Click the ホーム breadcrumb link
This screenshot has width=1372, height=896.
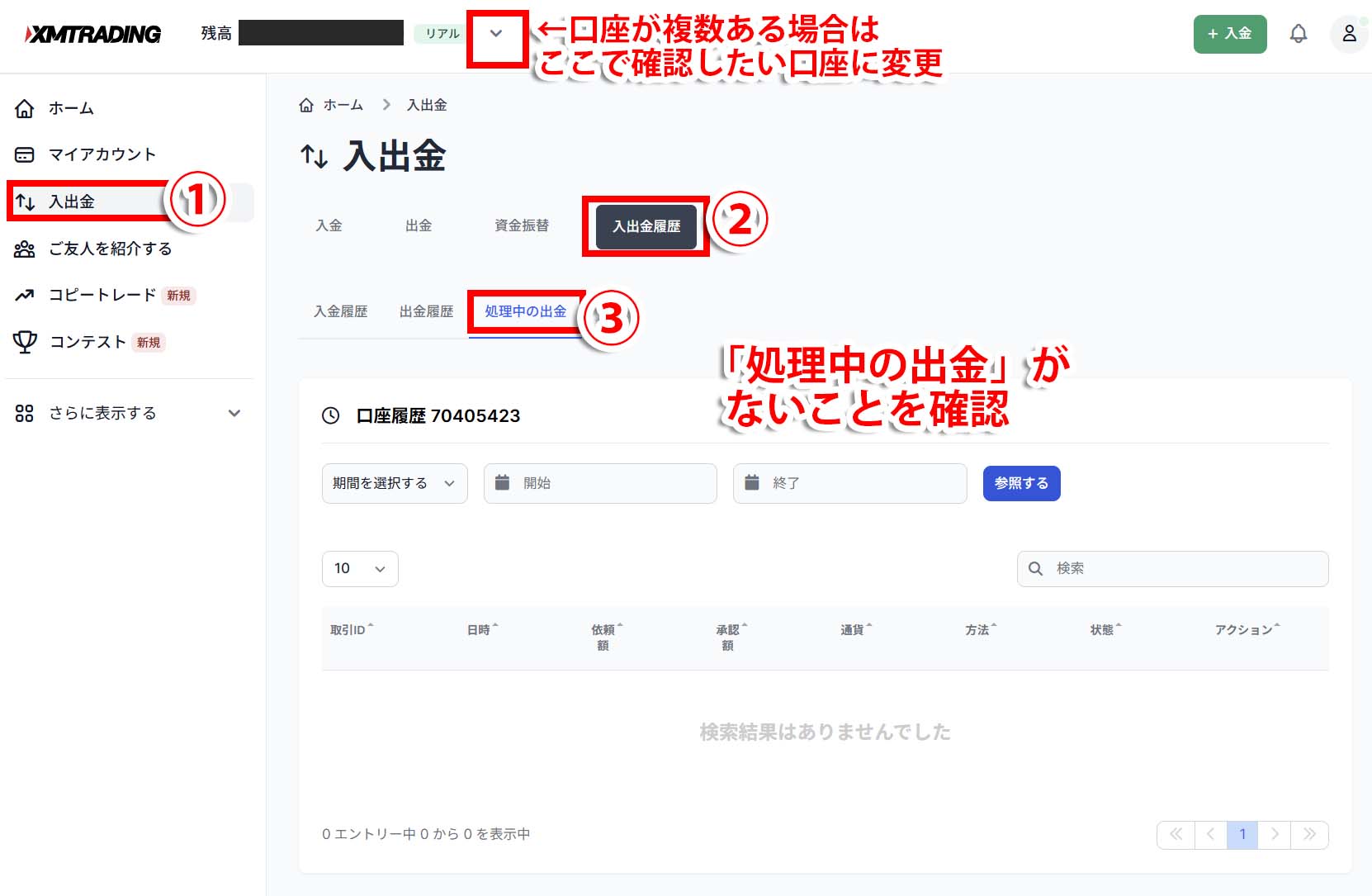point(343,105)
